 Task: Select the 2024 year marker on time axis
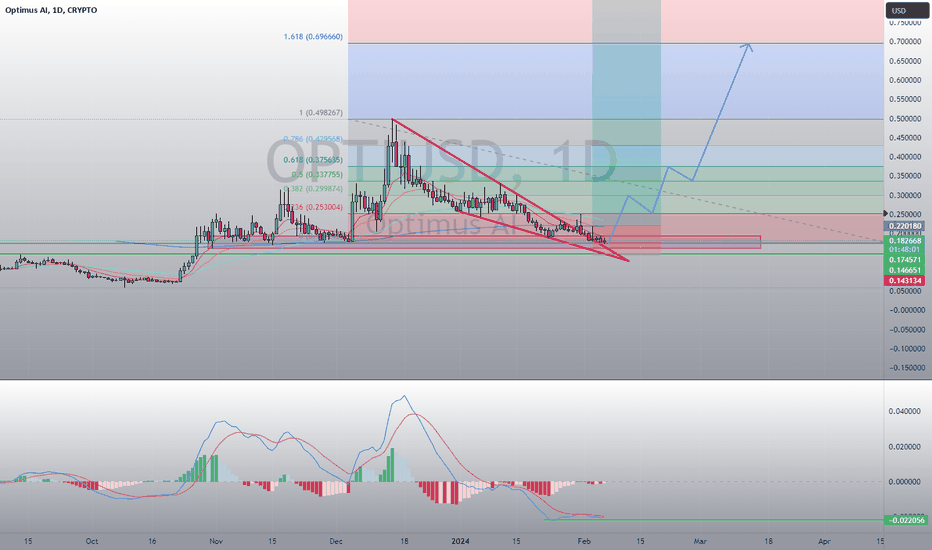[x=460, y=541]
